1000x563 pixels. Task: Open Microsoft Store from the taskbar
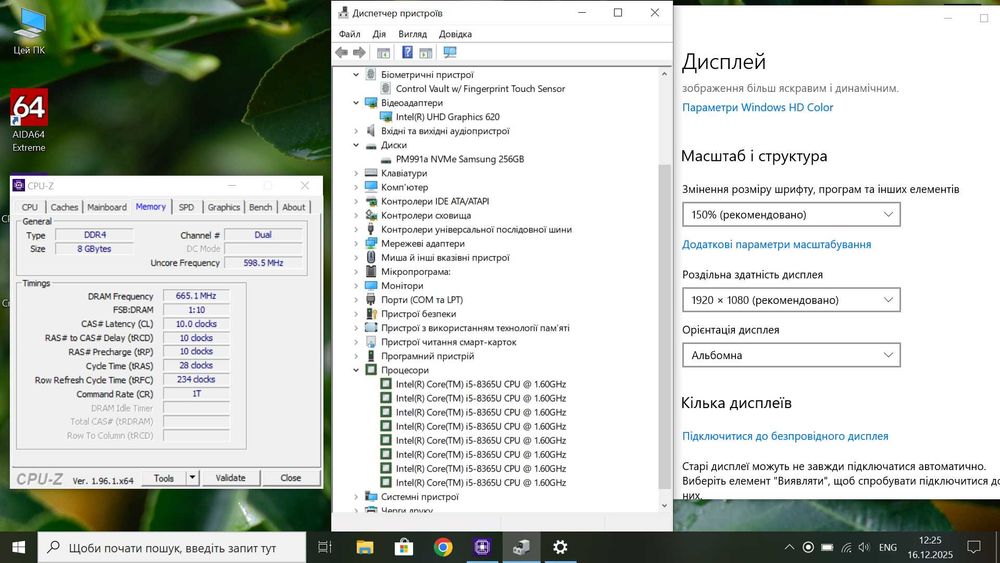point(404,547)
